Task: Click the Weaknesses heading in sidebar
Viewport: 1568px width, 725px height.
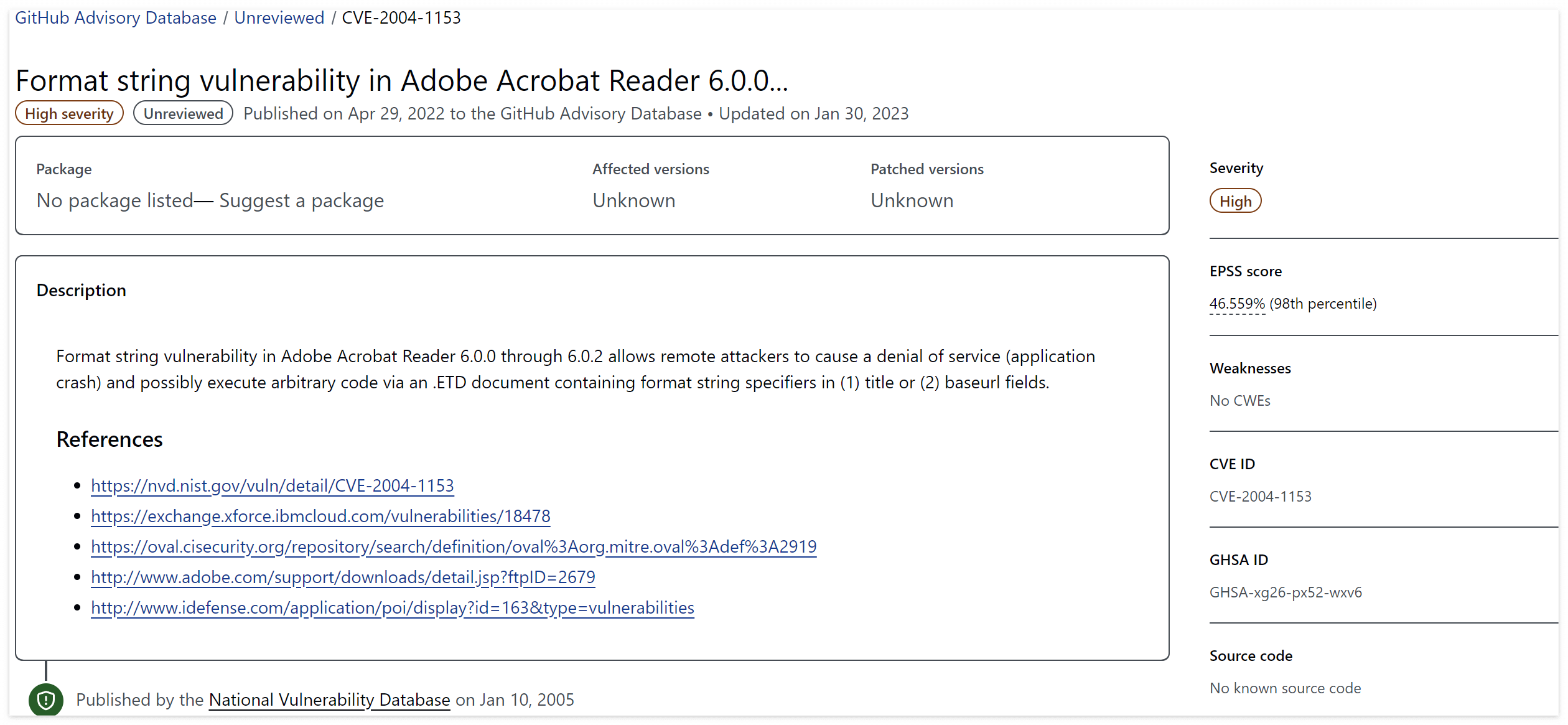Action: 1250,368
